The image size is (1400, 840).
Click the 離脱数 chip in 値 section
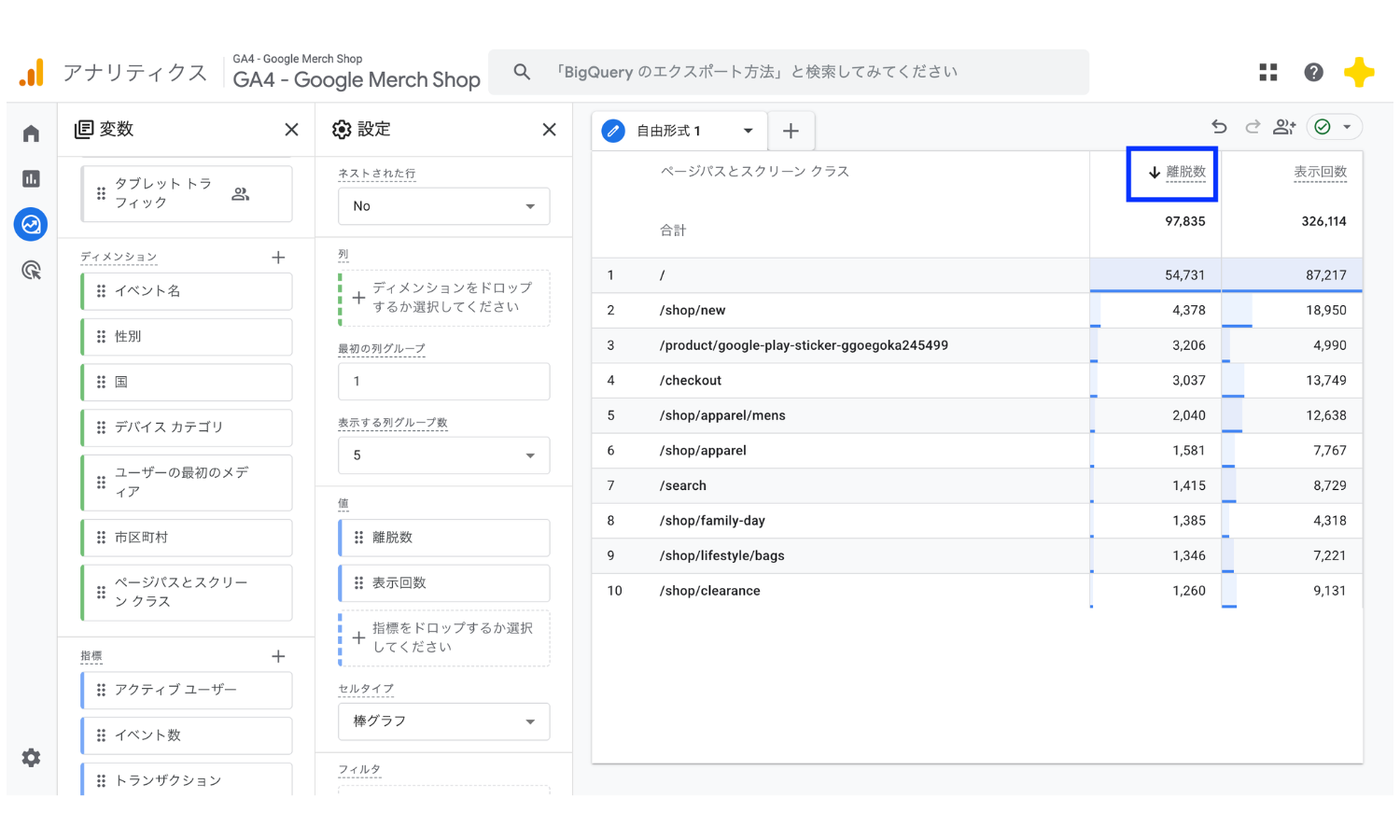click(443, 538)
